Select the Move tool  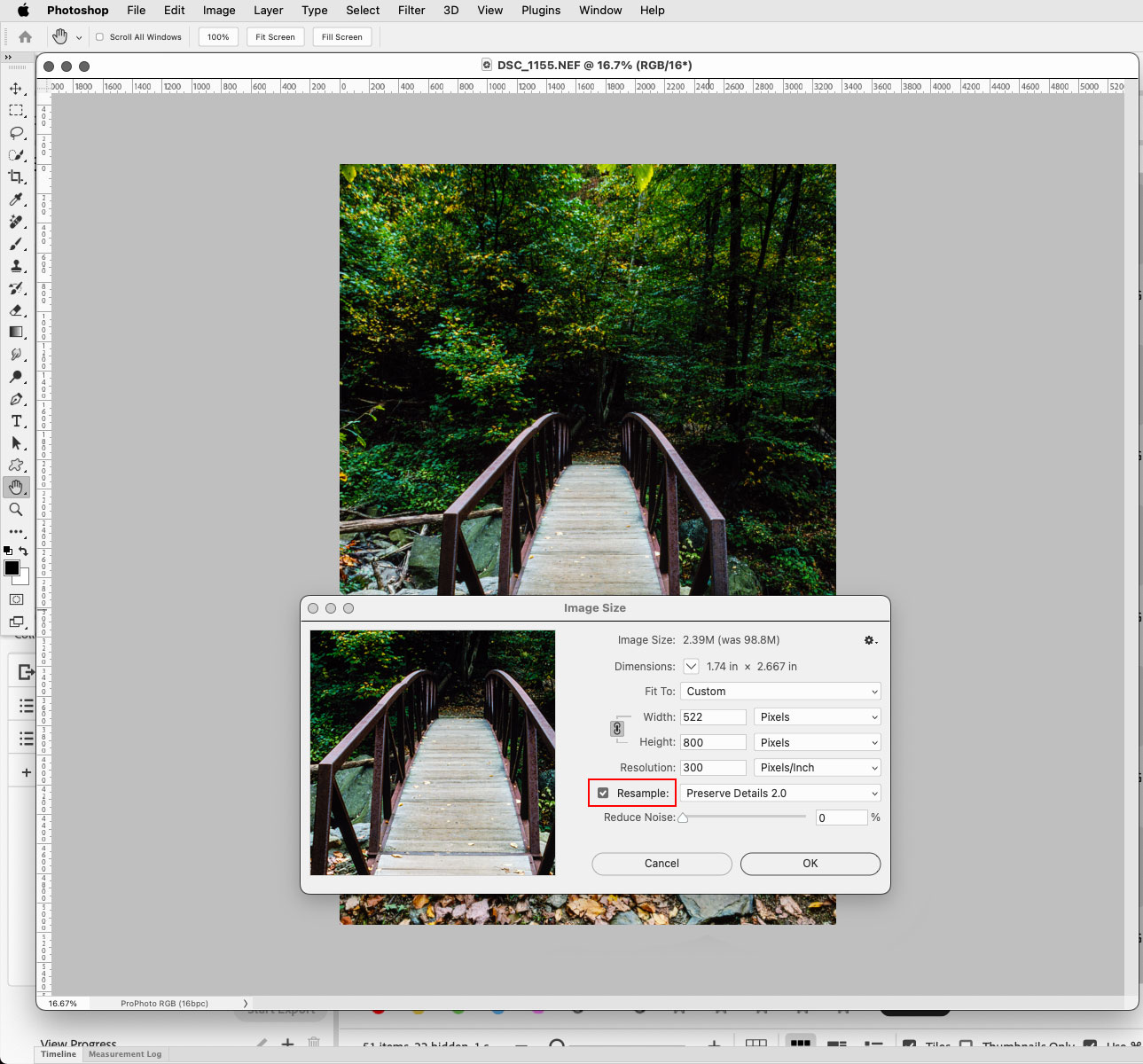tap(16, 89)
